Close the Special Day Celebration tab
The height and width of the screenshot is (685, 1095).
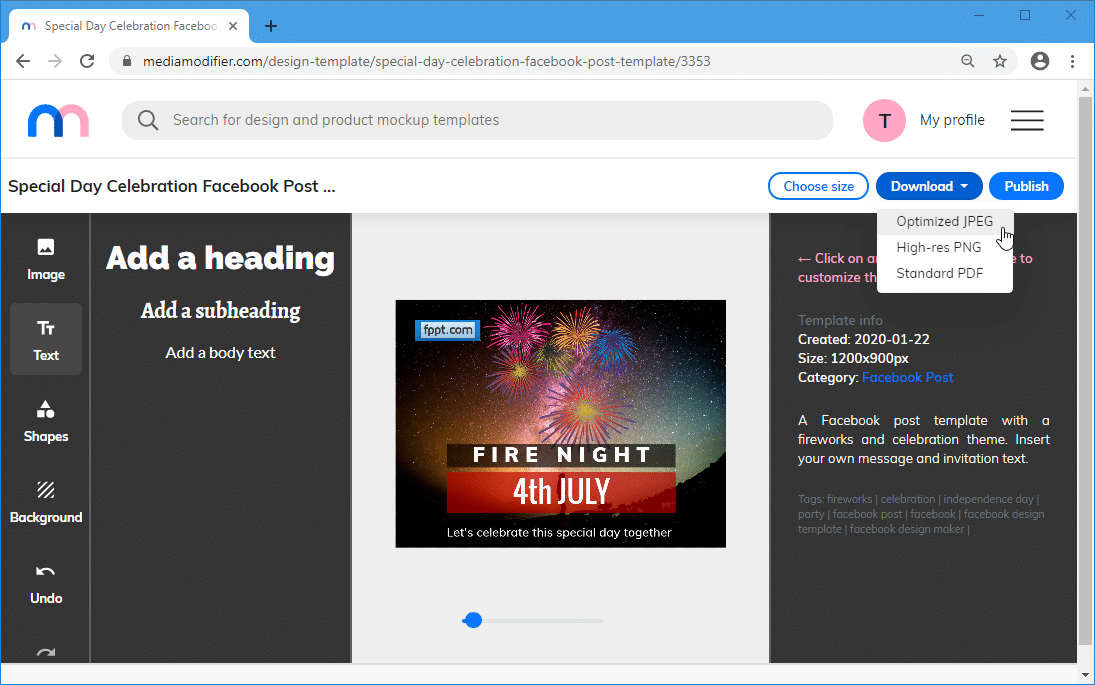[x=233, y=26]
